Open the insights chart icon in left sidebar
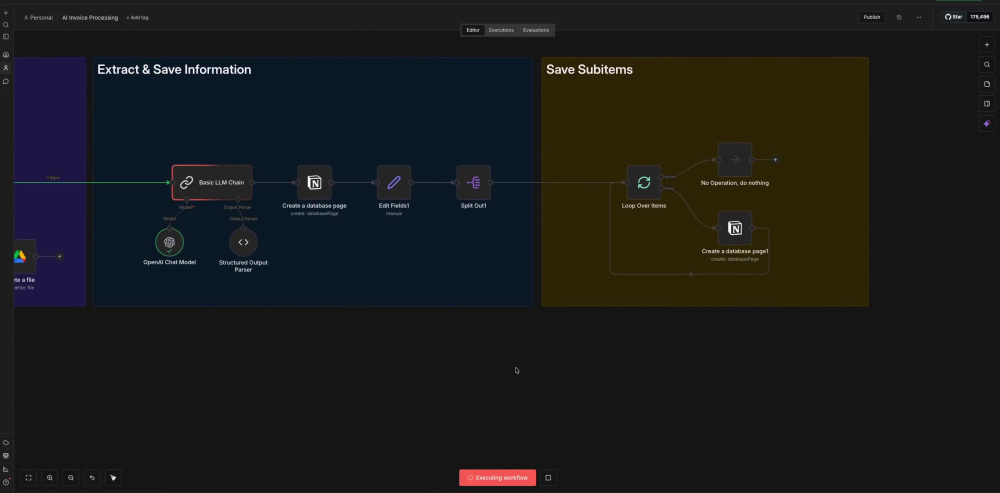Image resolution: width=1000 pixels, height=493 pixels. coord(6,469)
